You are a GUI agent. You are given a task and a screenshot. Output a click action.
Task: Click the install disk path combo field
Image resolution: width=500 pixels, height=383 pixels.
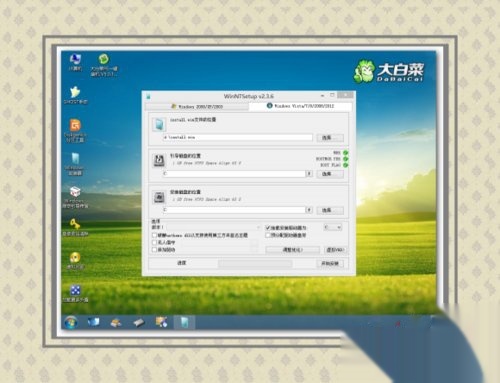click(x=238, y=210)
